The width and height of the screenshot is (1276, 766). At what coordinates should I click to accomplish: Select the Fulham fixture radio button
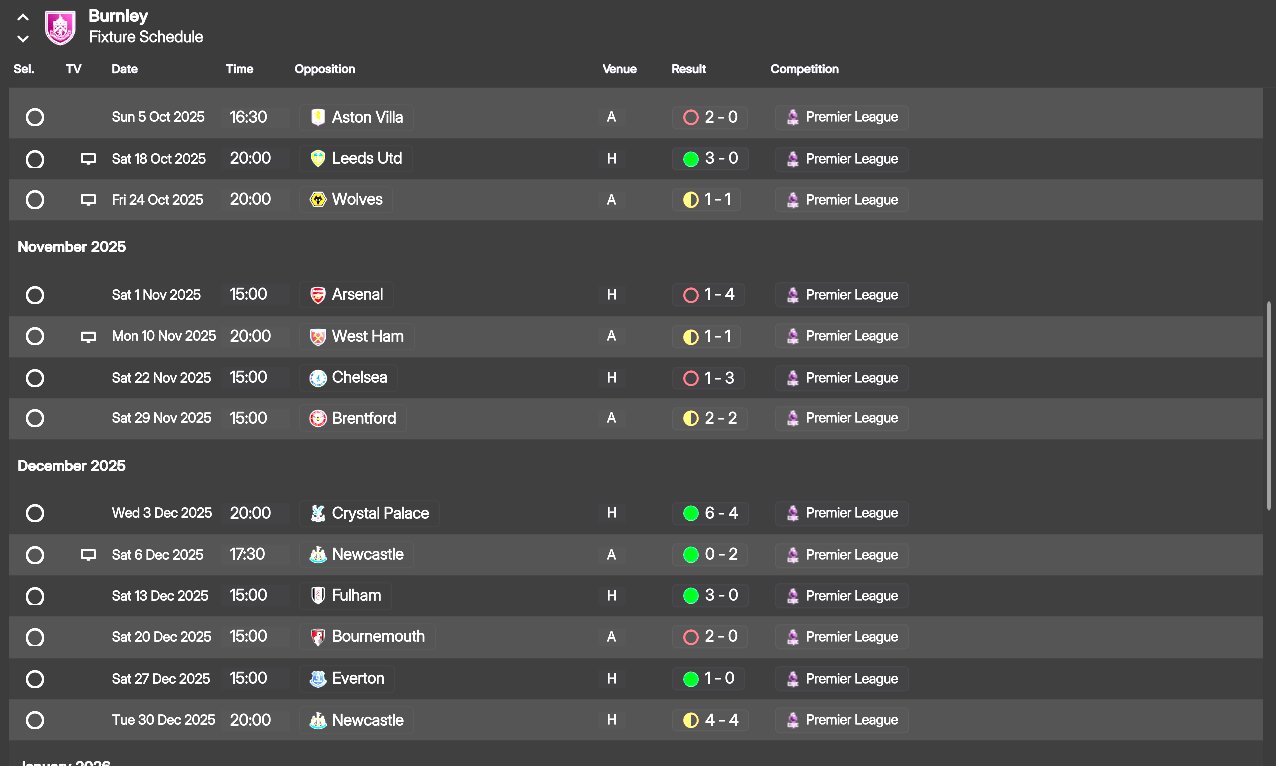coord(35,596)
